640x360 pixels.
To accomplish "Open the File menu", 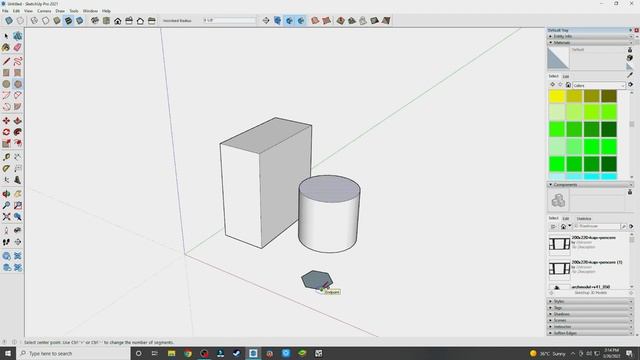I will 5,11.
